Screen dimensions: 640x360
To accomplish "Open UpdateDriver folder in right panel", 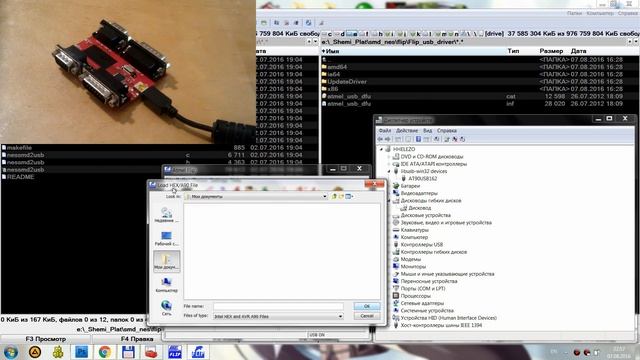I will 347,82.
